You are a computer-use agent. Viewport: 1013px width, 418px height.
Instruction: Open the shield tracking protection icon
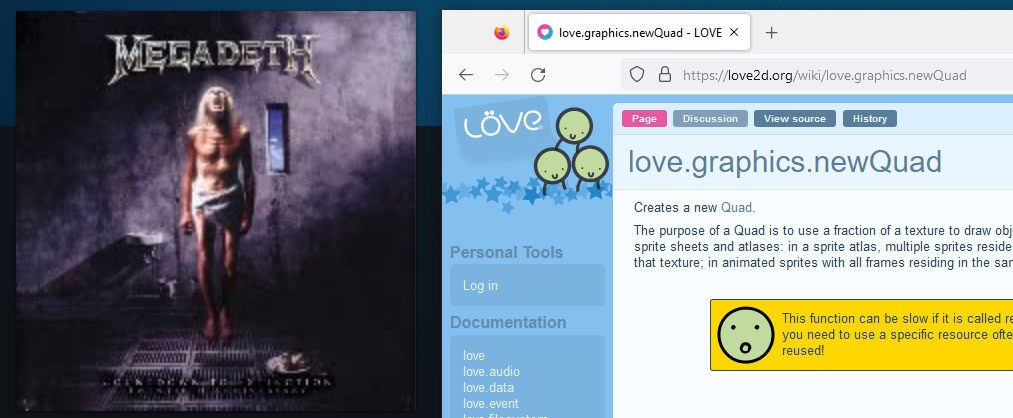click(x=637, y=75)
